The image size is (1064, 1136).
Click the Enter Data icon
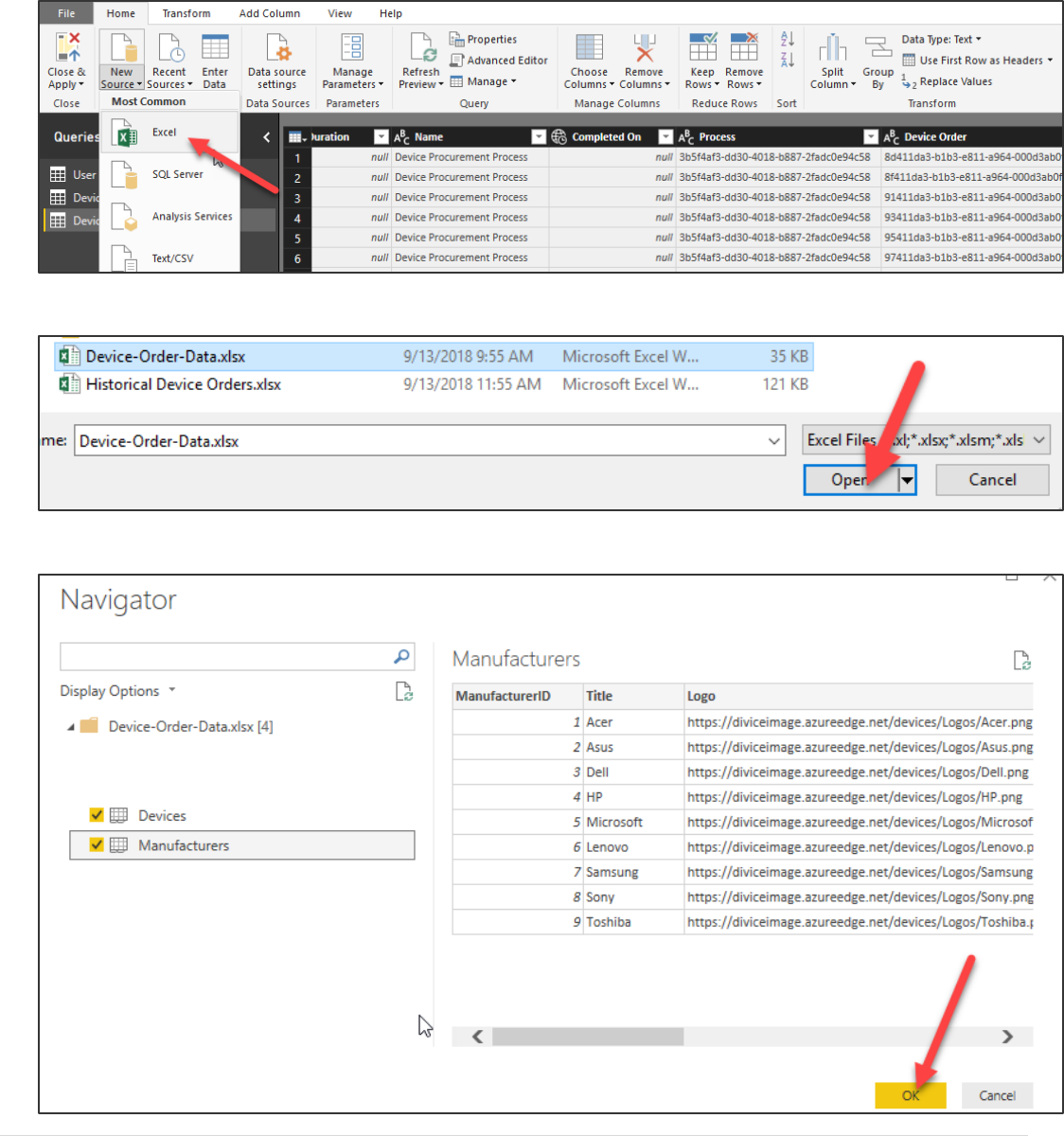point(215,48)
